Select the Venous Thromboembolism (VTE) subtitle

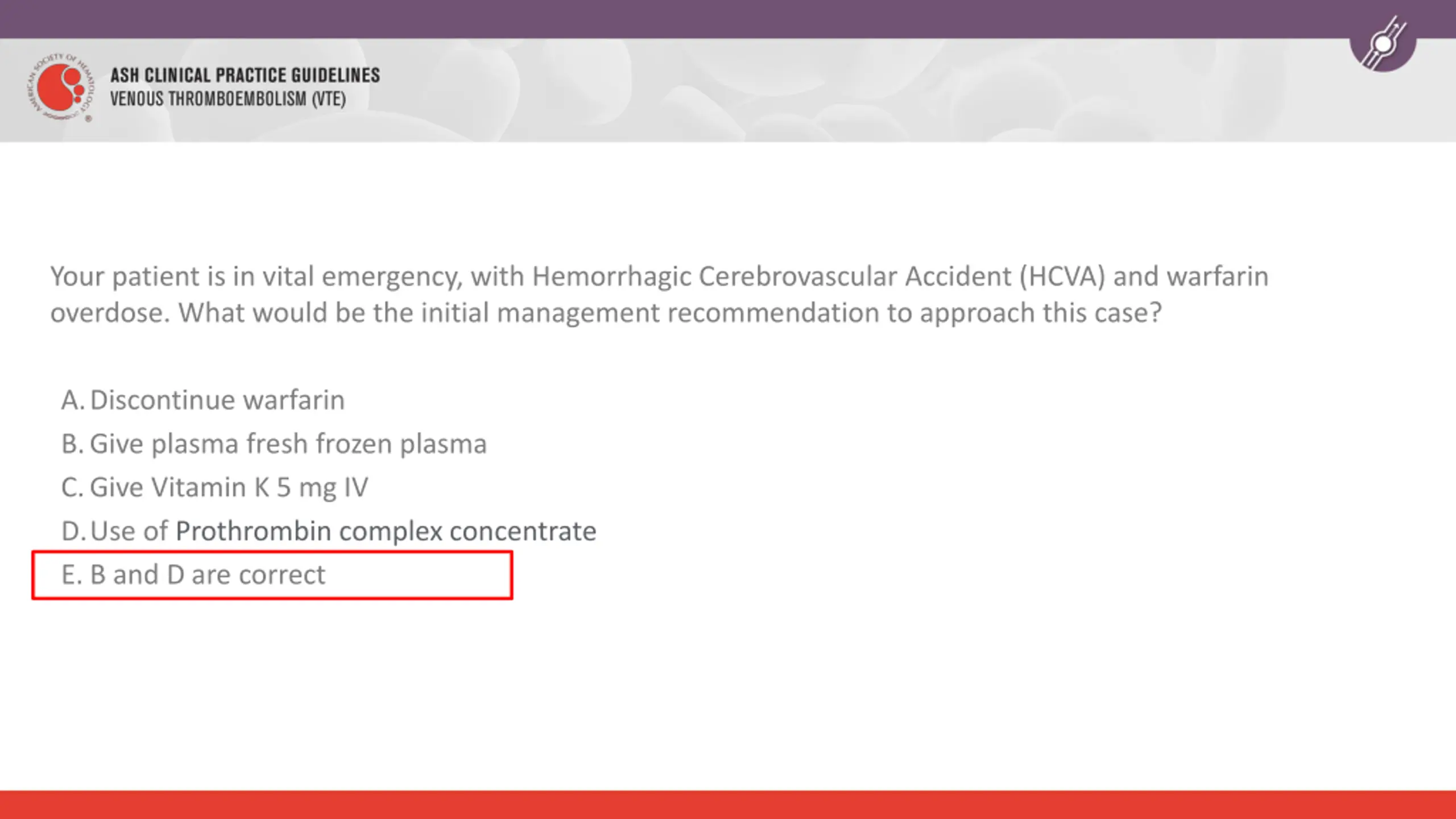pyautogui.click(x=228, y=99)
